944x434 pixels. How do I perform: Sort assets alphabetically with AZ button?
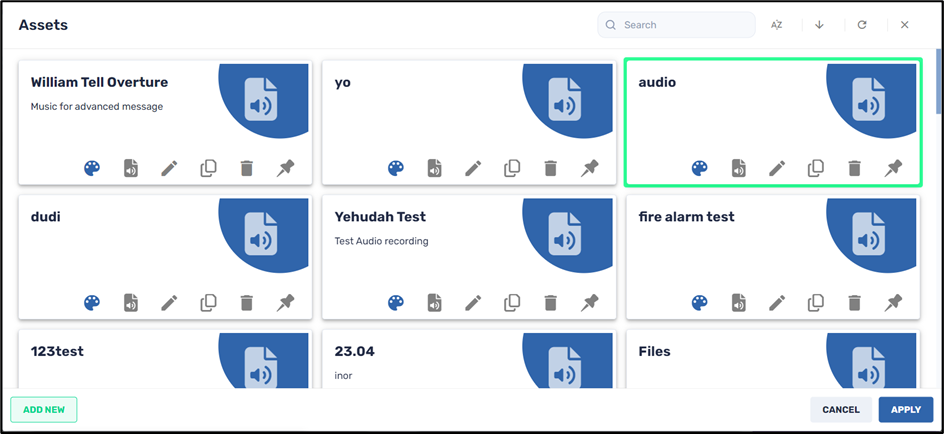point(776,25)
